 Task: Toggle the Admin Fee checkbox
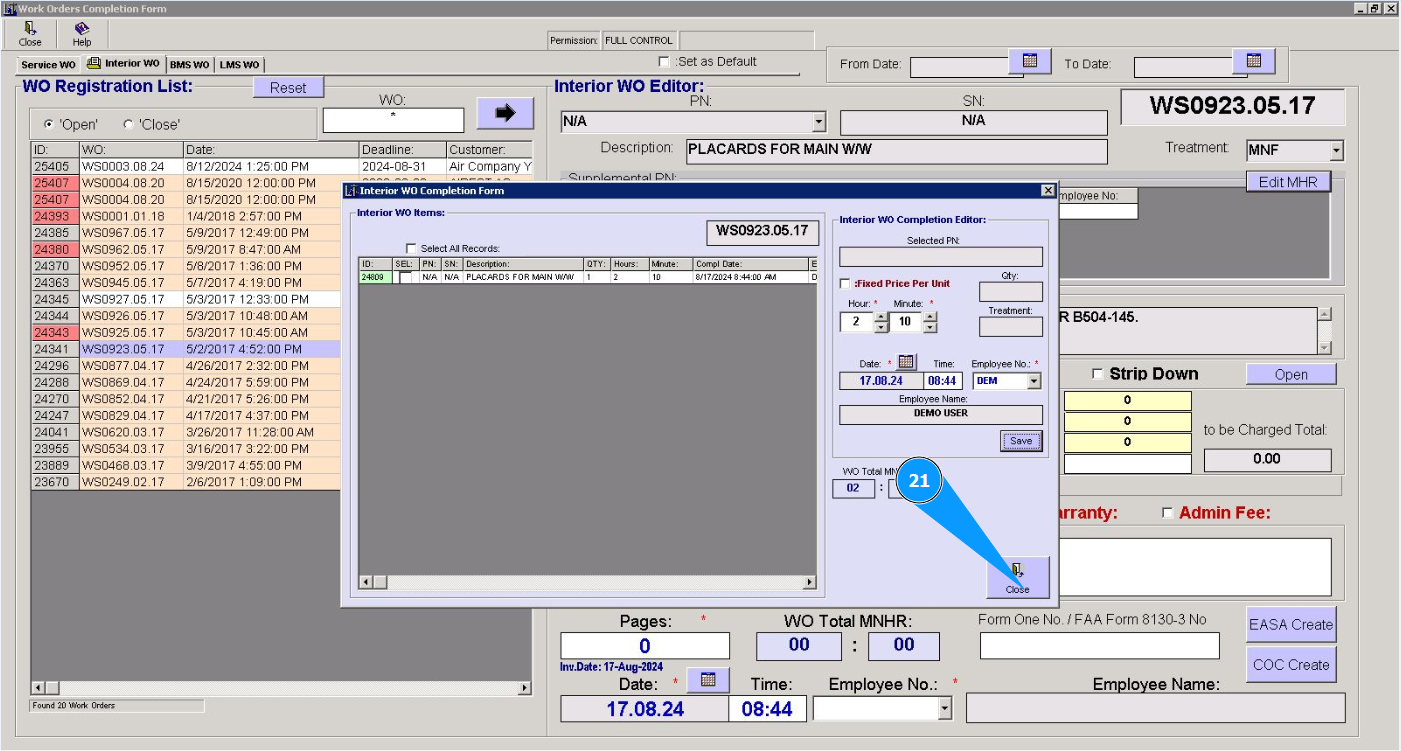click(1167, 513)
